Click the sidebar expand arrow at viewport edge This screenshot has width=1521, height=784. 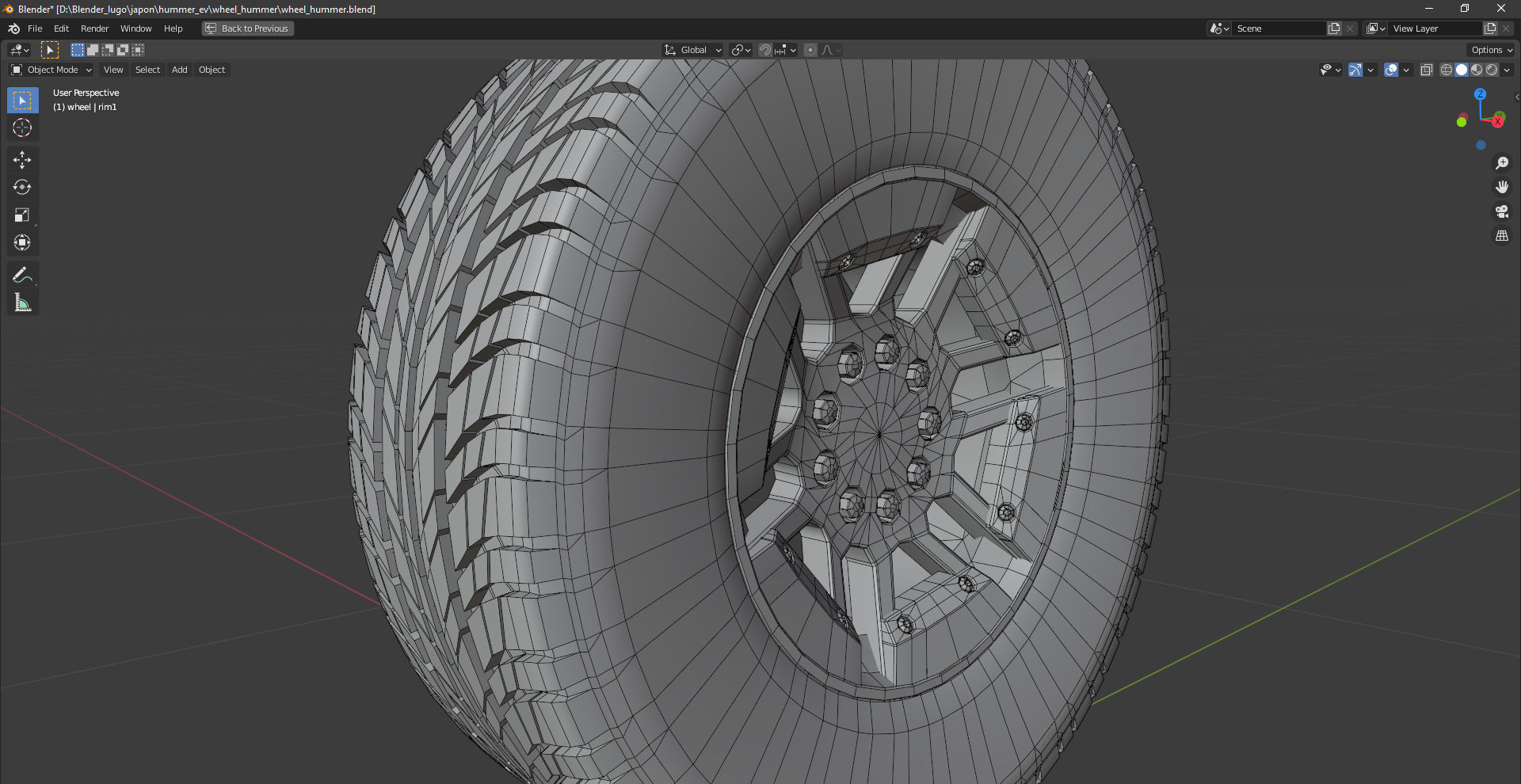tap(1516, 97)
